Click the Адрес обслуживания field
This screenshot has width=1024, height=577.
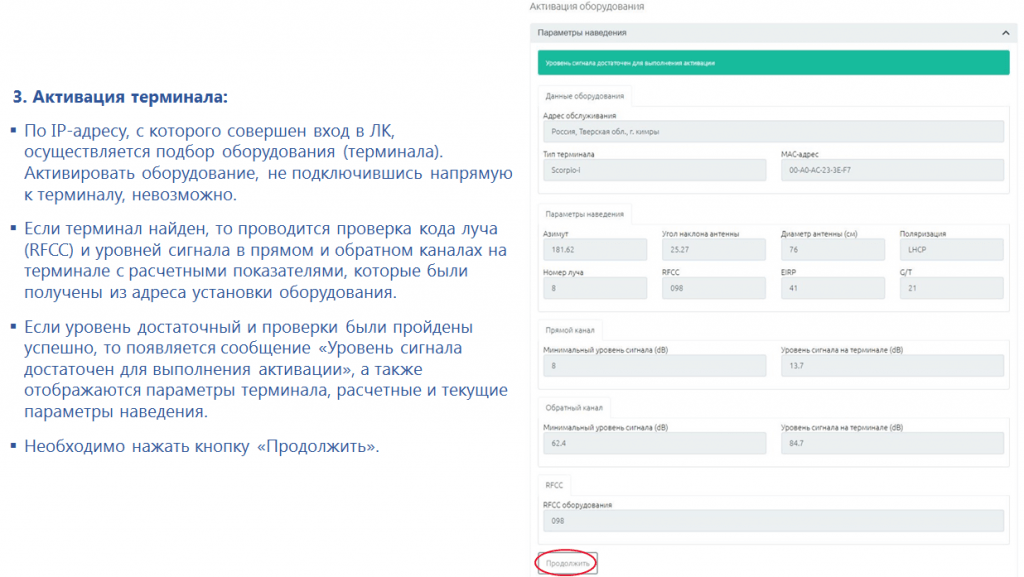(x=770, y=132)
